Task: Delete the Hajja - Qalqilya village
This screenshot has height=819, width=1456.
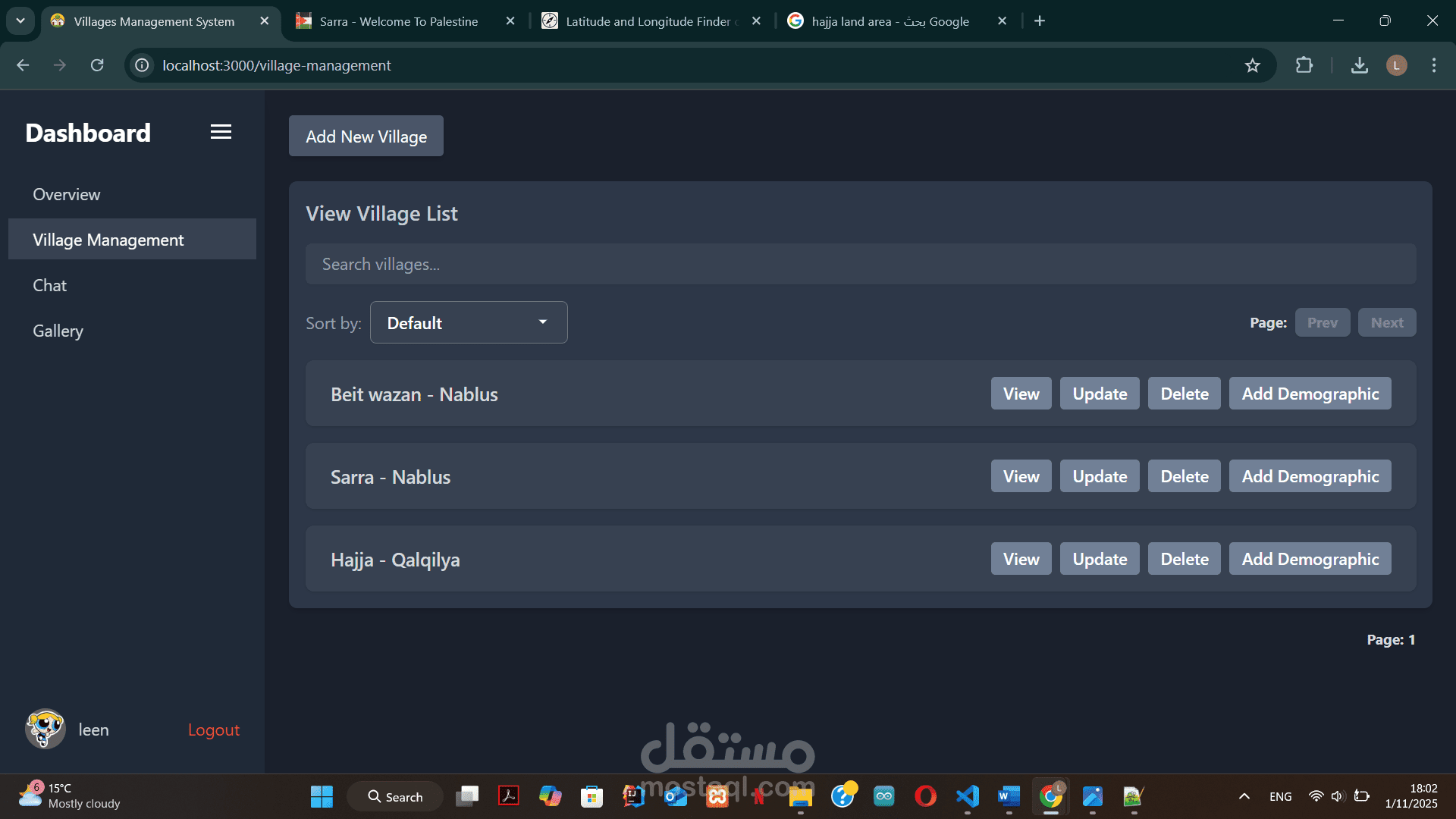Action: [x=1184, y=559]
